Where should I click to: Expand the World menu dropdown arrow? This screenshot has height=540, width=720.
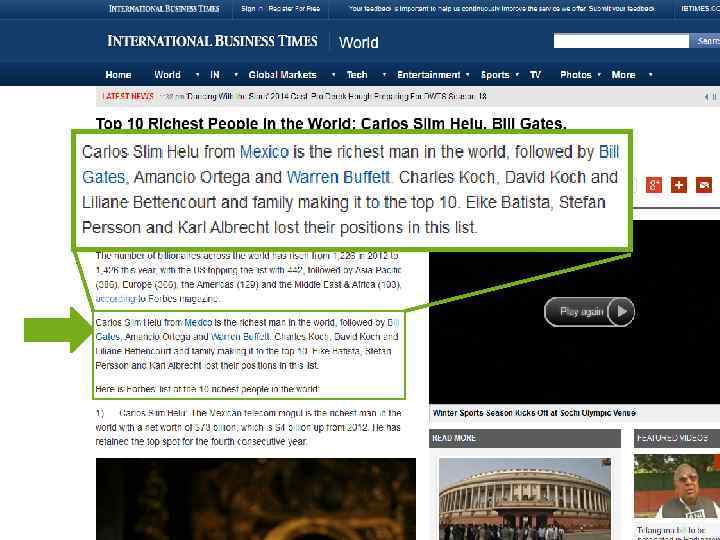197,74
